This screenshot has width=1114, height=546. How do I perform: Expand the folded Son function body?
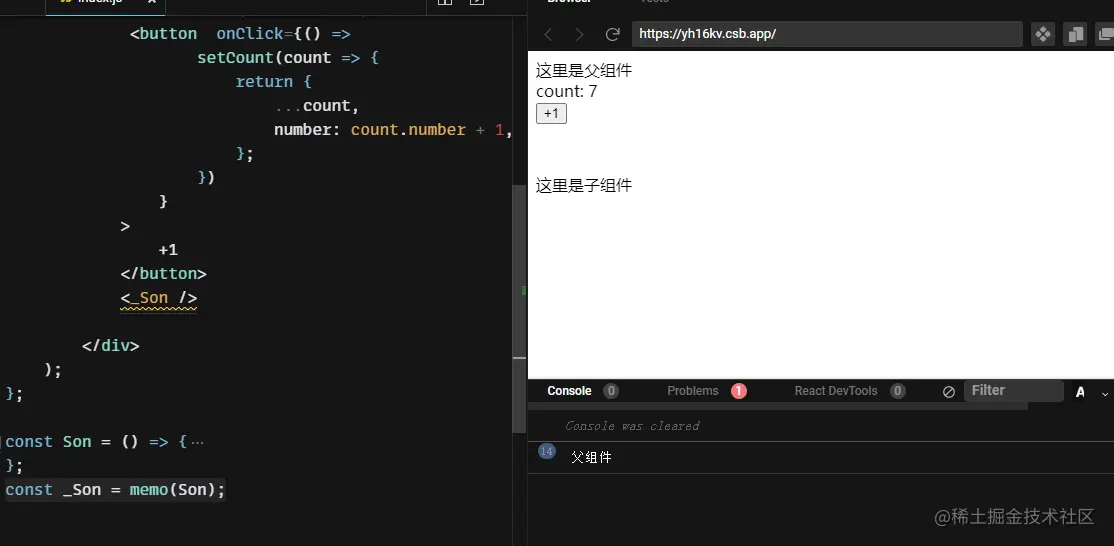pyautogui.click(x=198, y=442)
